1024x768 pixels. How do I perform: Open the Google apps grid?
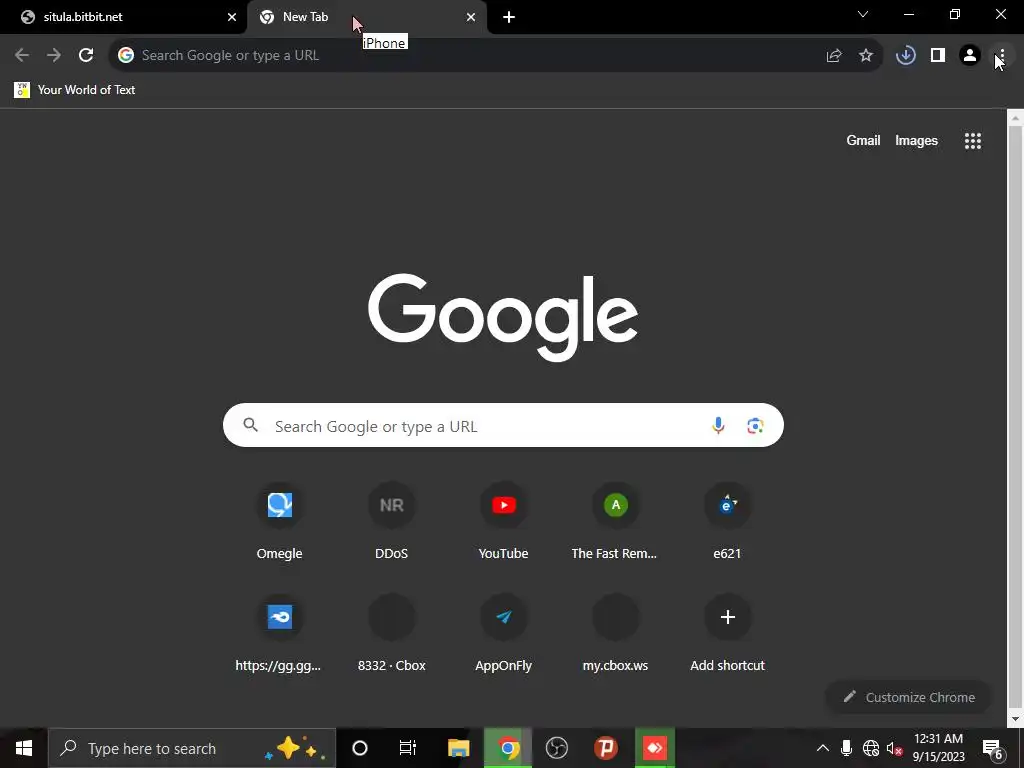[x=973, y=140]
